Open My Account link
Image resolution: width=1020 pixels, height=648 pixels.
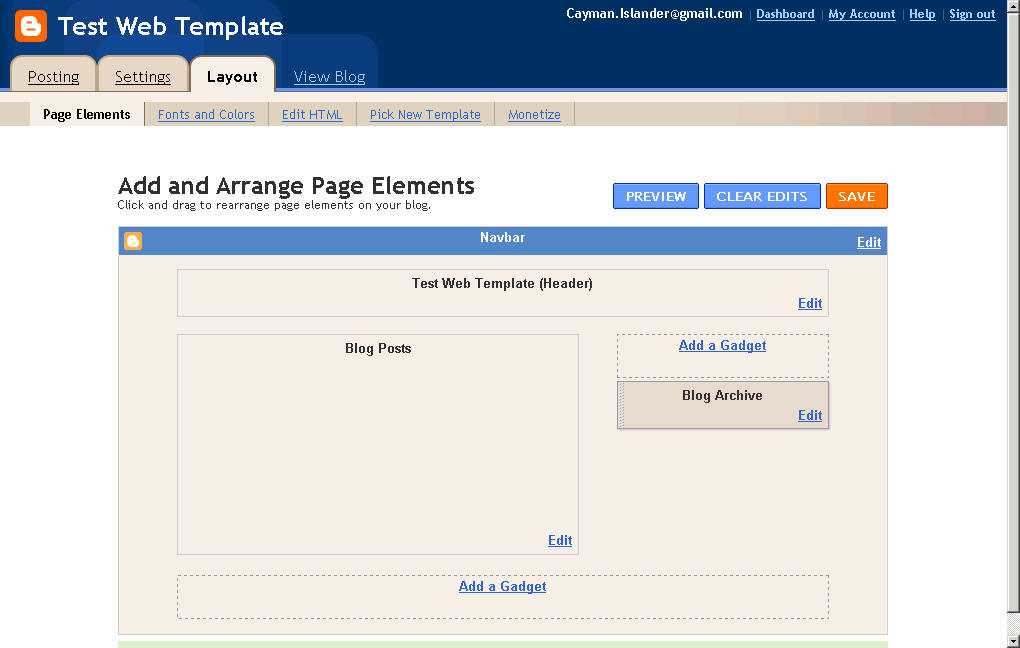coord(861,14)
